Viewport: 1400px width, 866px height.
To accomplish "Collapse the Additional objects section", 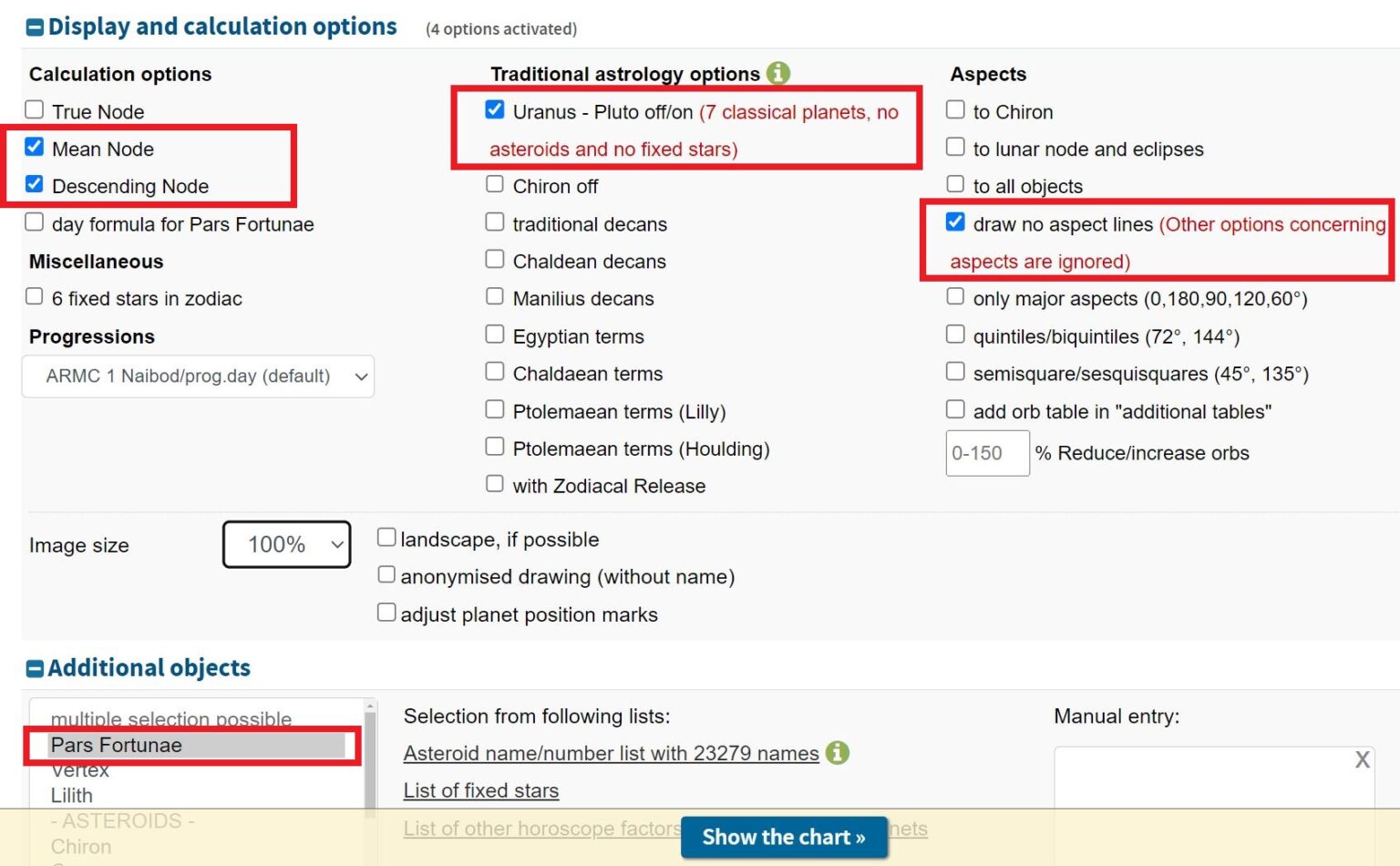I will (x=35, y=668).
